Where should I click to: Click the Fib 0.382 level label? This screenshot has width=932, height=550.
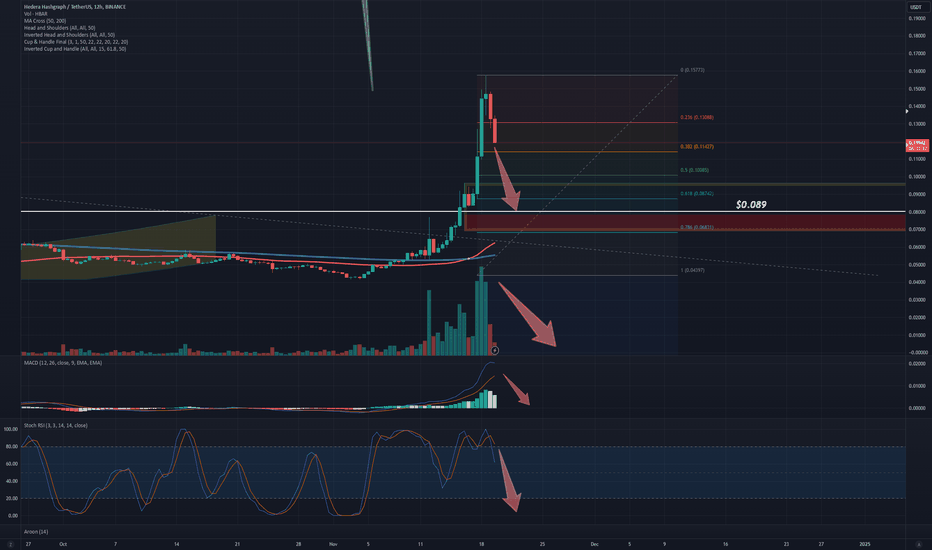click(x=697, y=147)
